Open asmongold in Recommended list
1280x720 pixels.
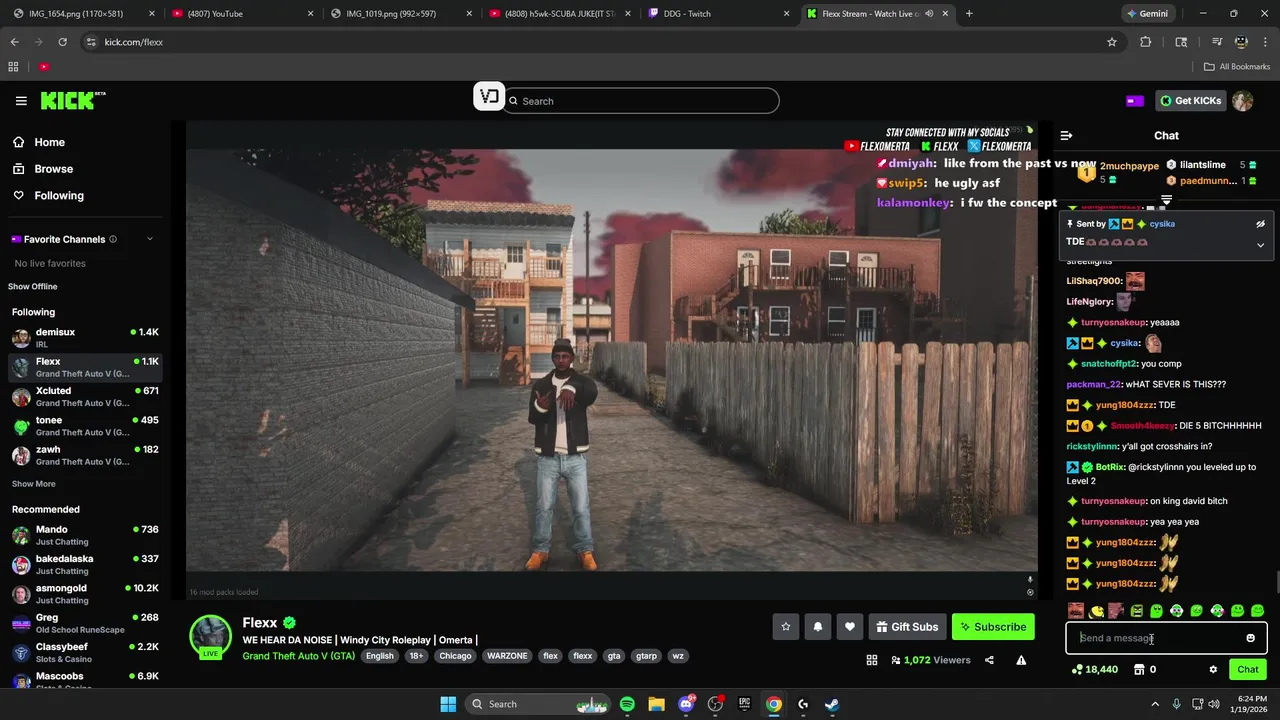(x=84, y=594)
